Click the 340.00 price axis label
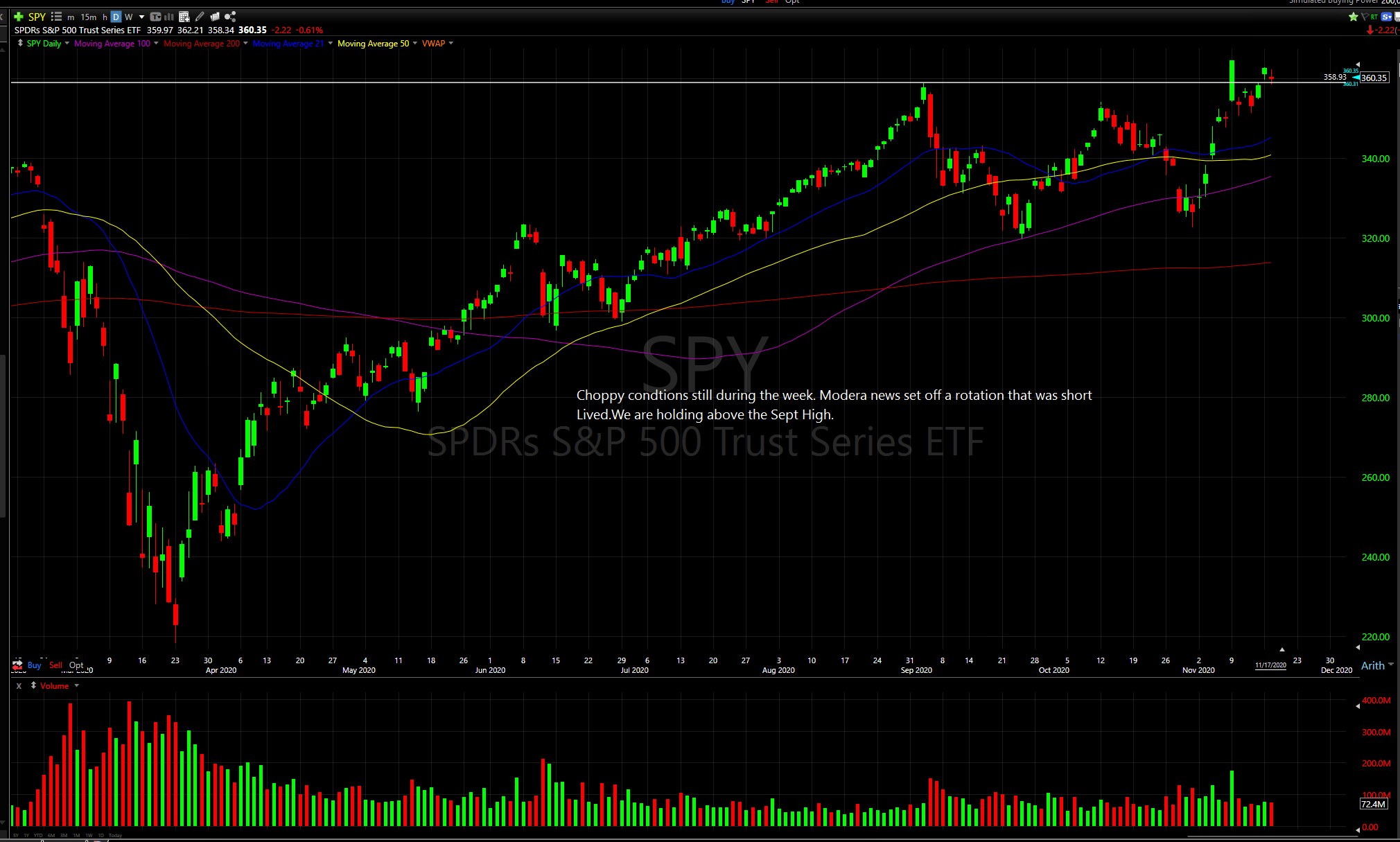 click(x=1375, y=159)
